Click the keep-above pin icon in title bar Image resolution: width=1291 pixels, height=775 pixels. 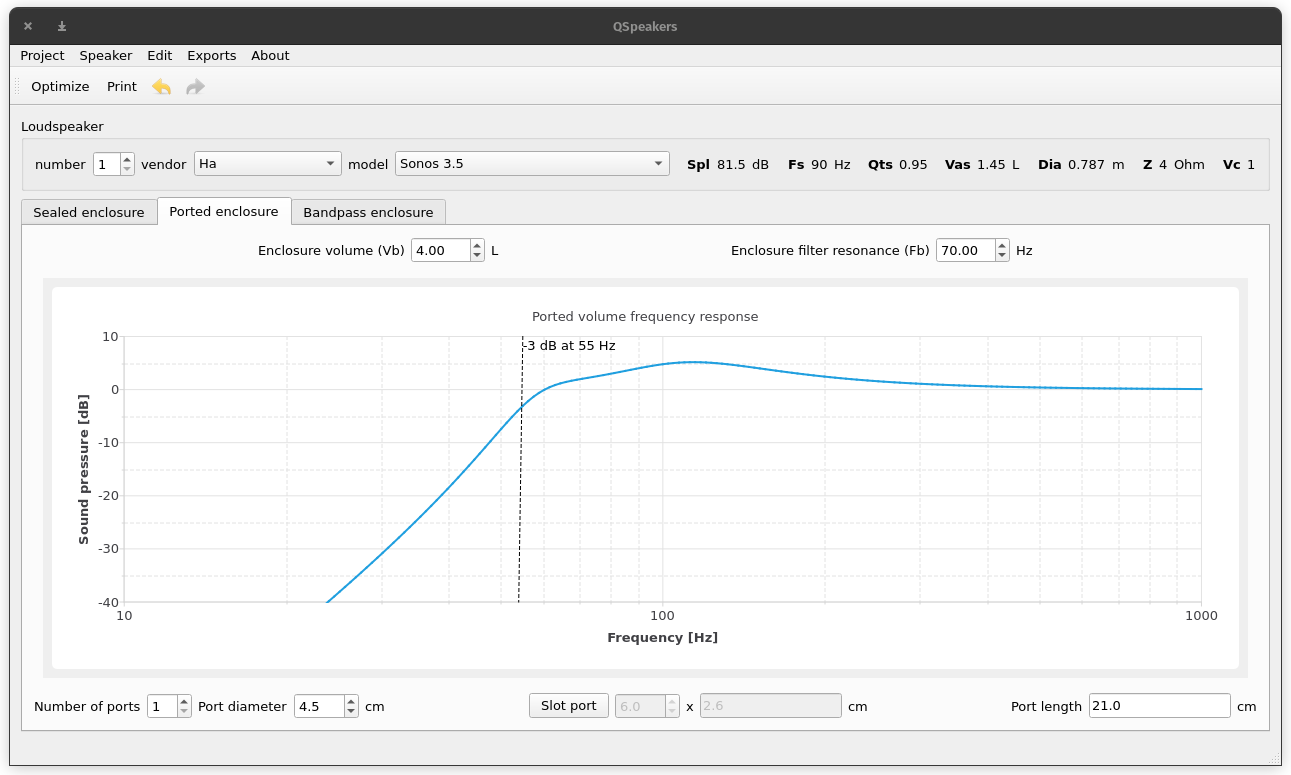[62, 26]
